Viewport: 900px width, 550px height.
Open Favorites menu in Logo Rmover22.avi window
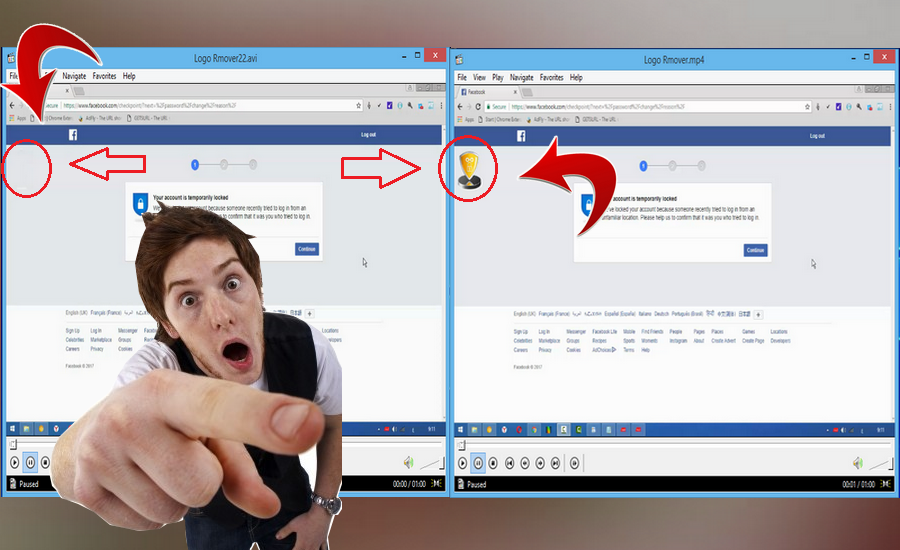click(104, 76)
